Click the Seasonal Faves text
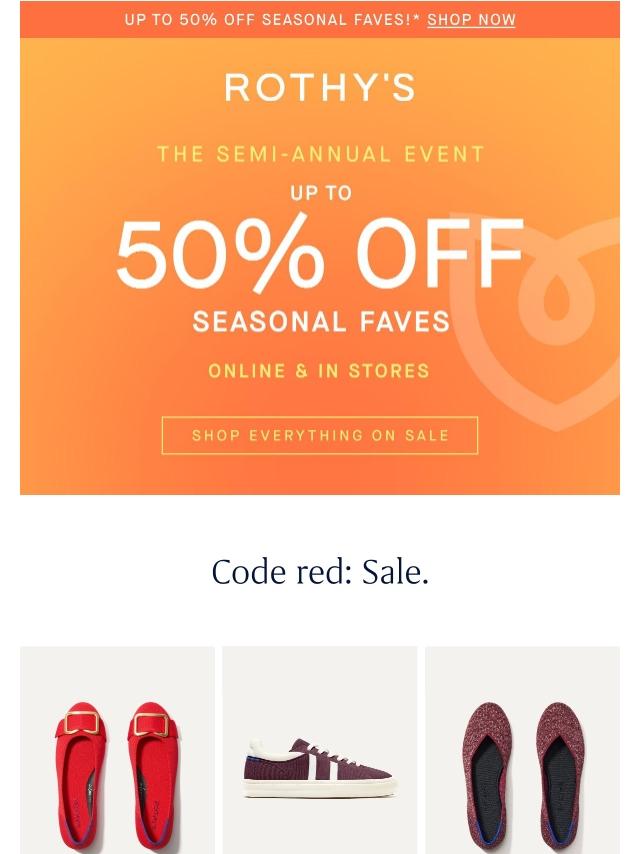This screenshot has width=640, height=854. point(321,321)
